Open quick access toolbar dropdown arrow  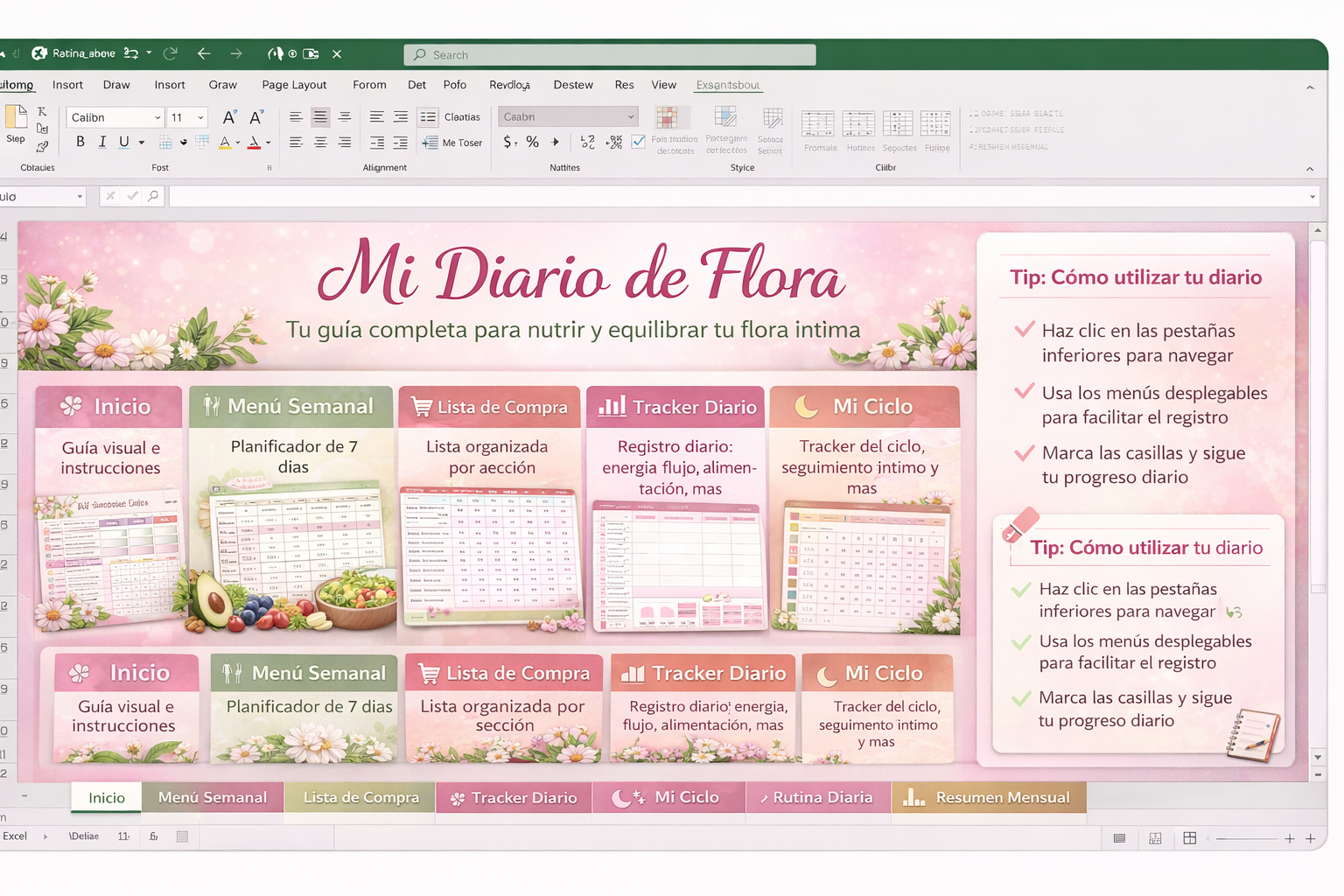149,52
